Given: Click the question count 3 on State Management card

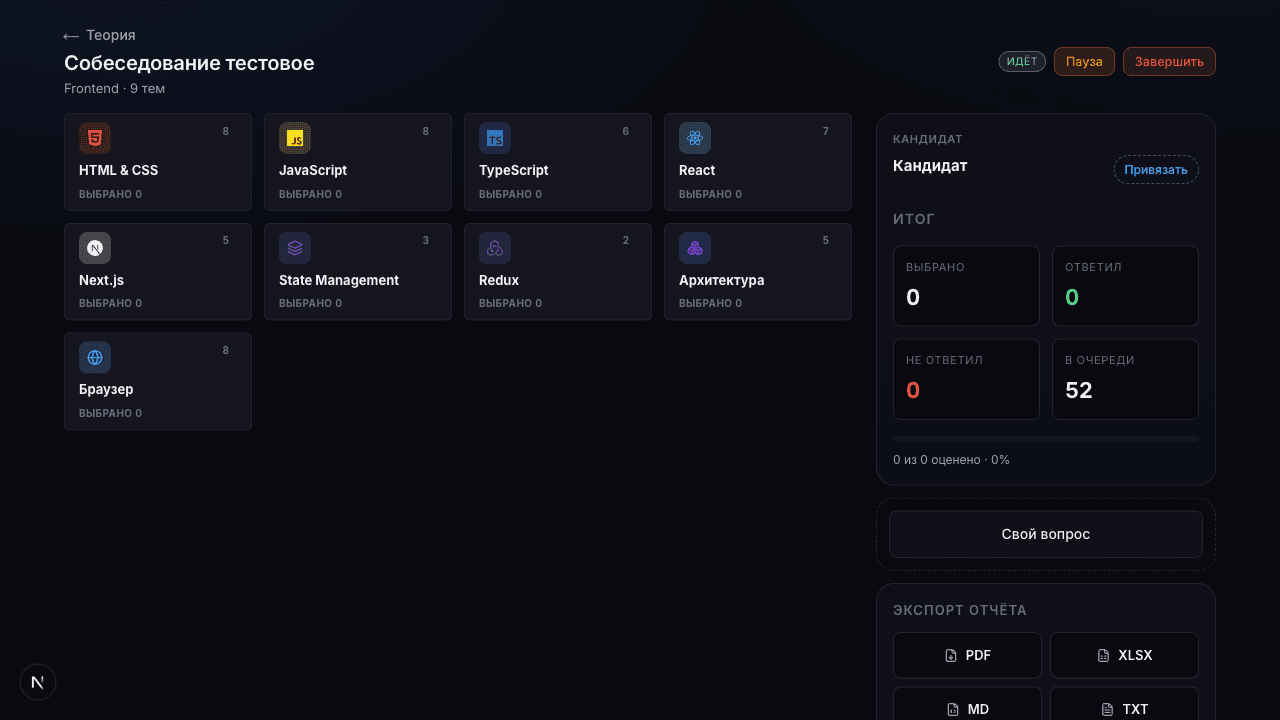Looking at the screenshot, I should coord(426,240).
